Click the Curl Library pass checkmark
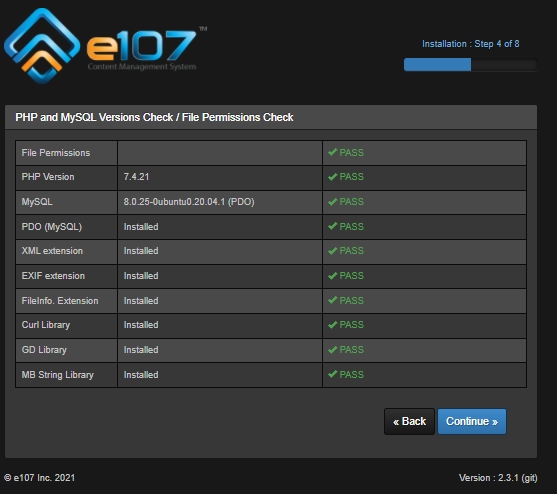 332,325
